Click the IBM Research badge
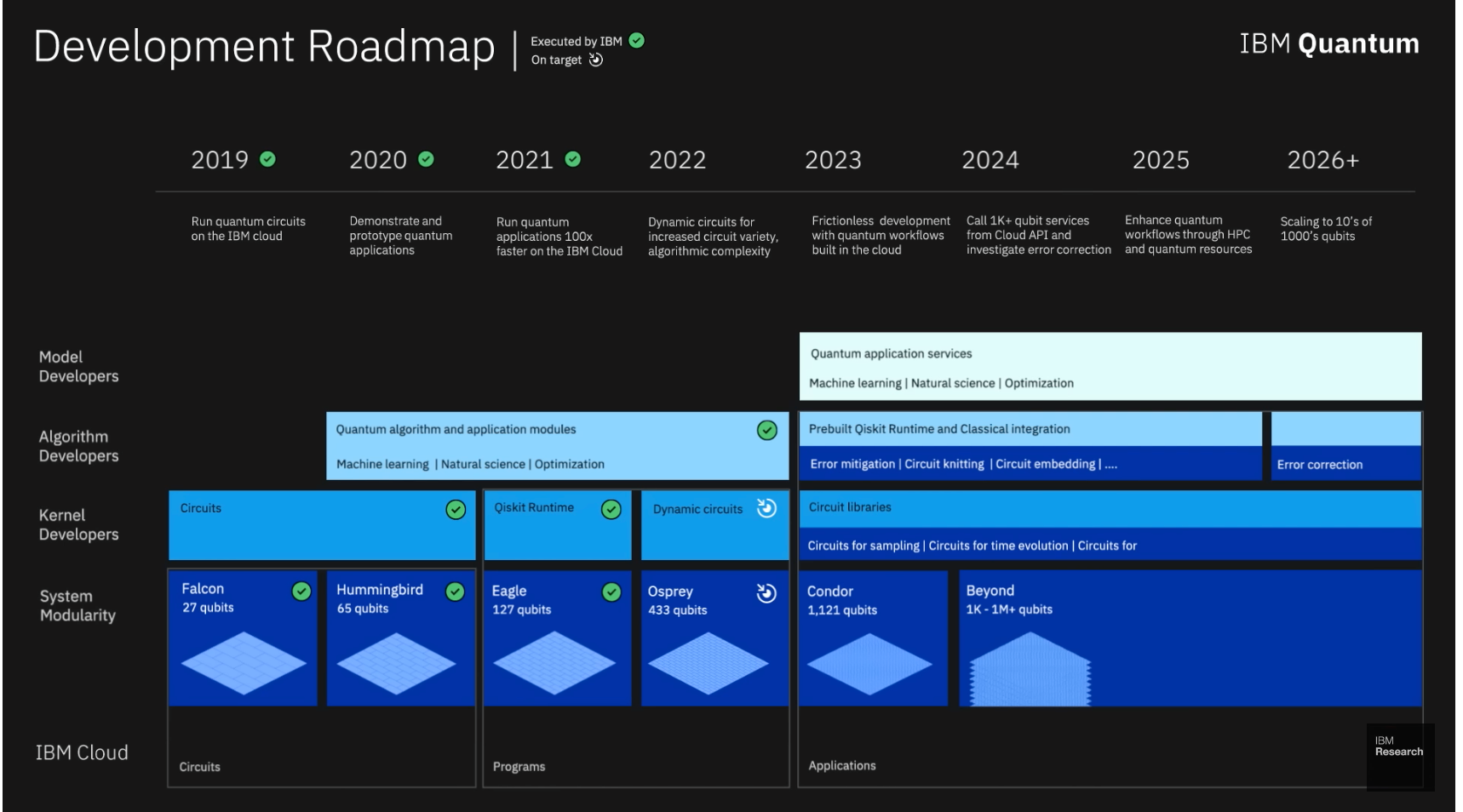The width and height of the screenshot is (1463, 812). pos(1400,757)
